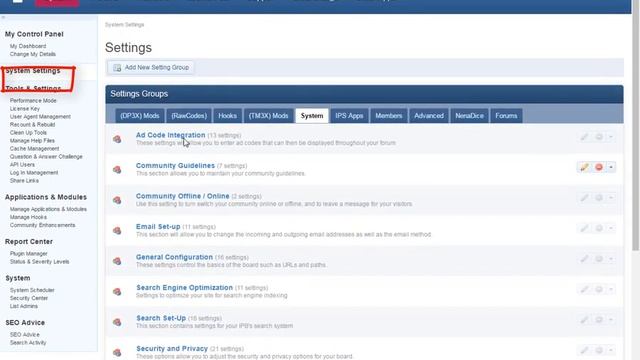Open Ad Code Integration row options dropdown arrow
Image resolution: width=640 pixels, height=360 pixels.
[611, 137]
